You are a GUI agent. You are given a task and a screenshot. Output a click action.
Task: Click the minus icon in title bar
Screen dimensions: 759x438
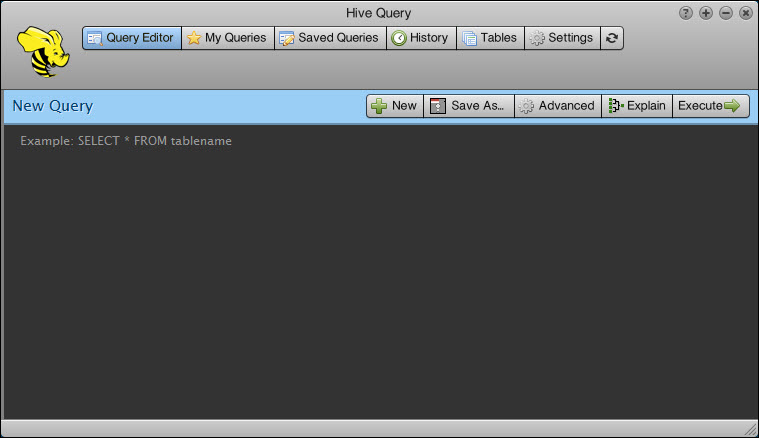coord(726,13)
